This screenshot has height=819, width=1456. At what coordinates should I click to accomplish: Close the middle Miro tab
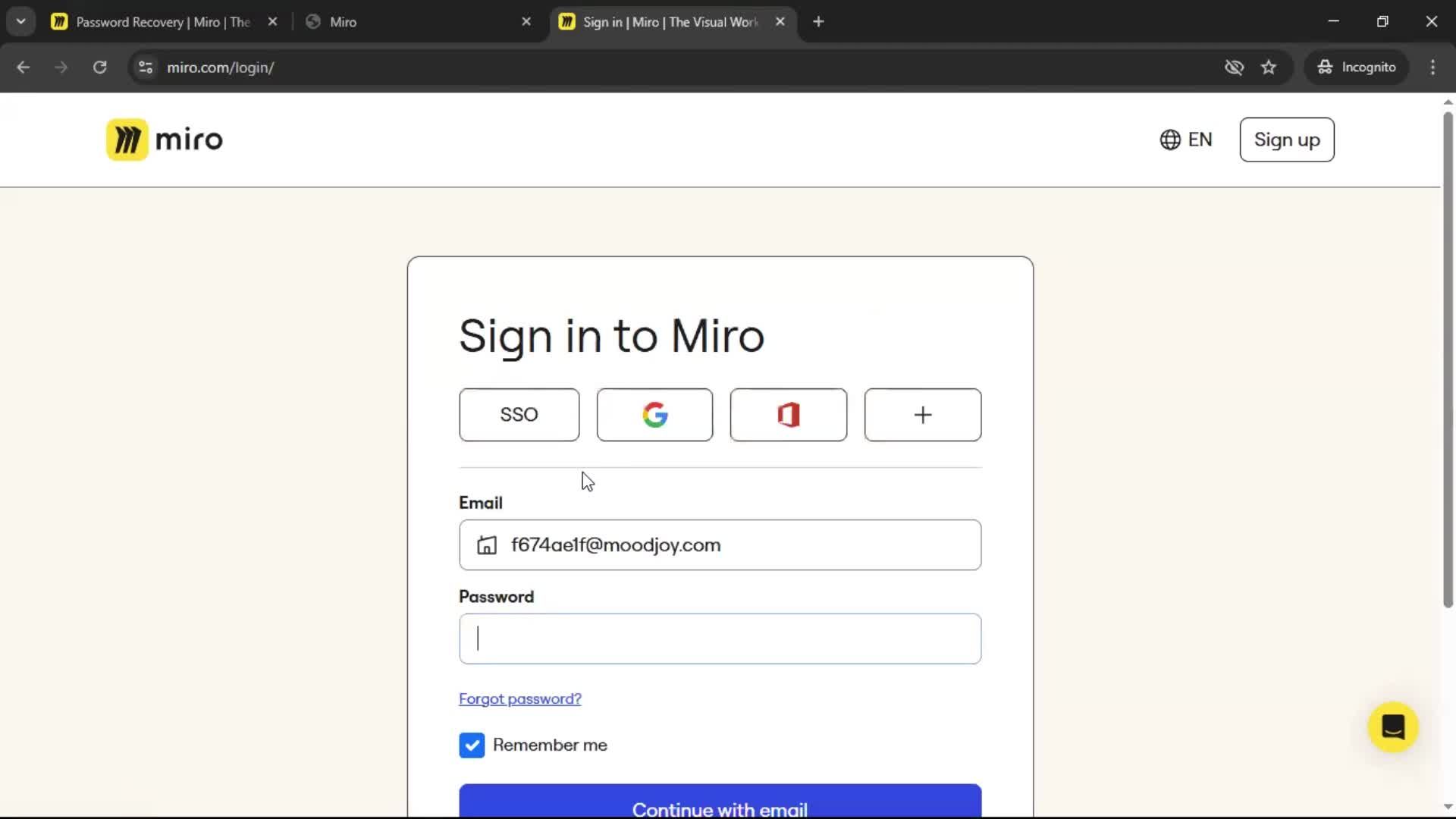click(526, 22)
